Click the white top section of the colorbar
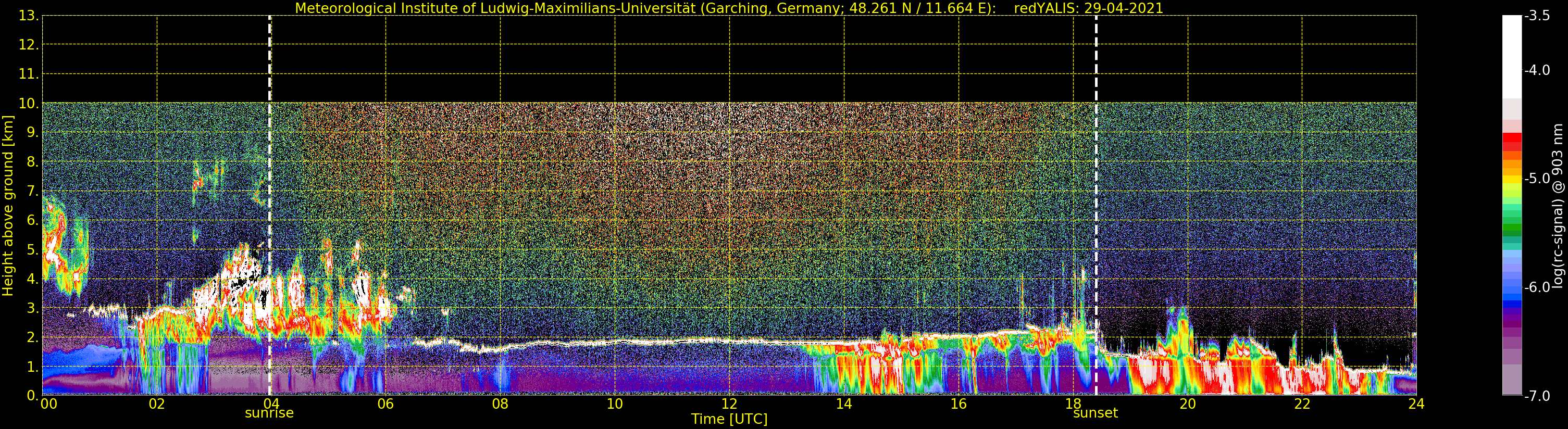This screenshot has height=429, width=1568. (1512, 57)
